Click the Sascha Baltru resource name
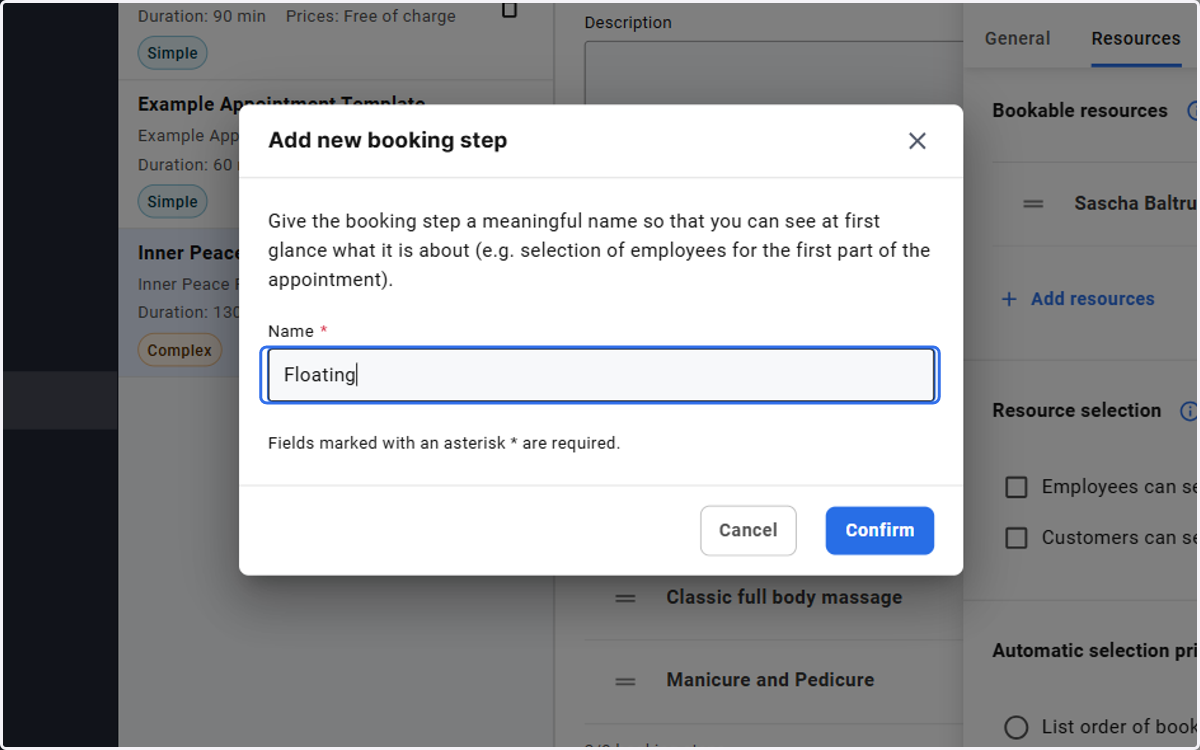 click(1136, 203)
